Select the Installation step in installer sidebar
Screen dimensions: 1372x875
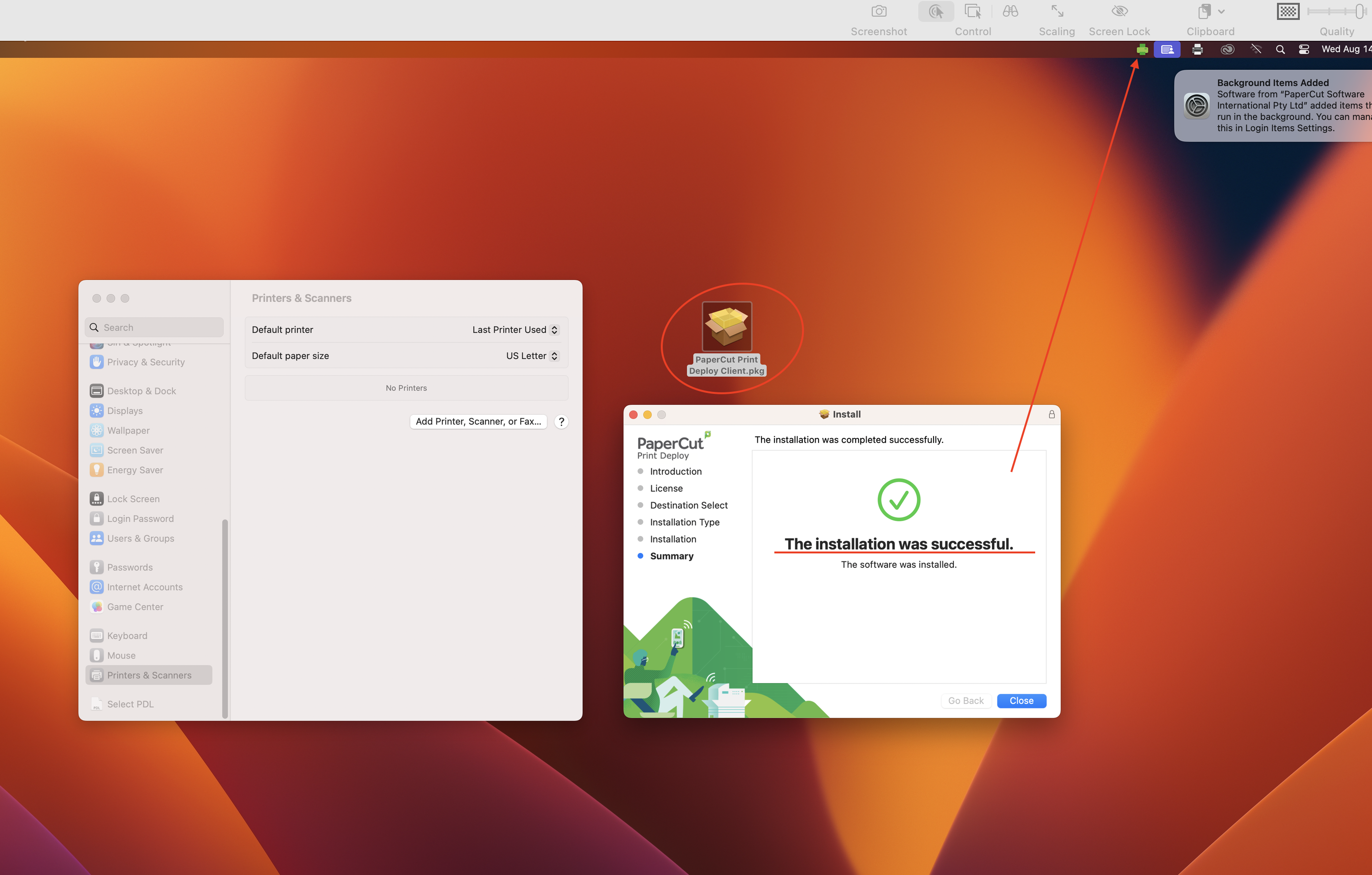pos(673,539)
